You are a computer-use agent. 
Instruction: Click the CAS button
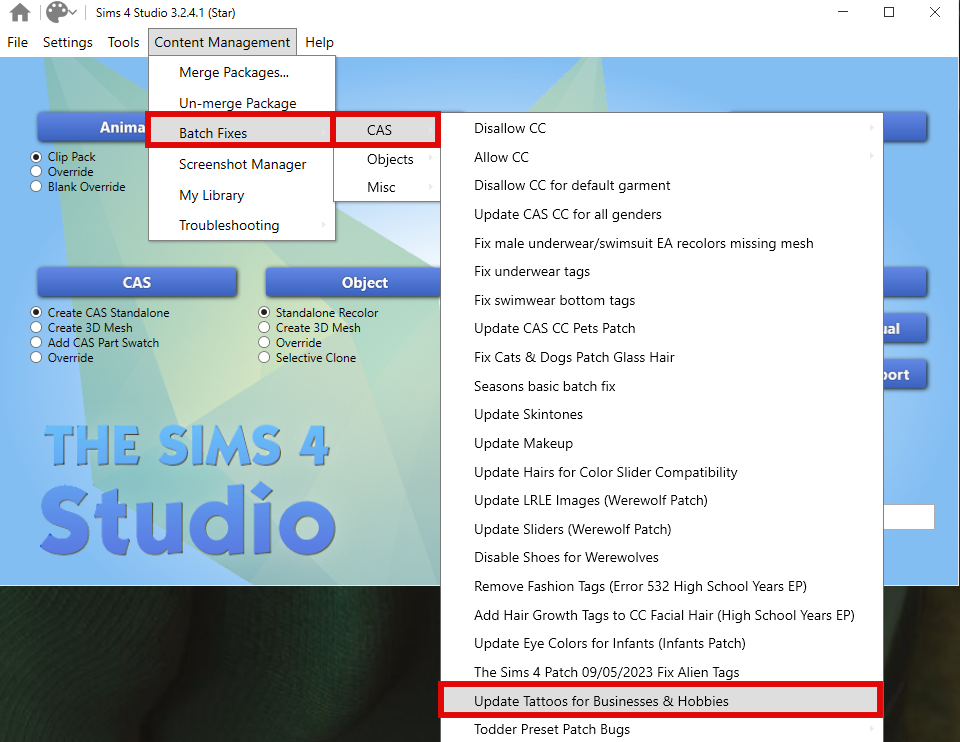click(137, 282)
